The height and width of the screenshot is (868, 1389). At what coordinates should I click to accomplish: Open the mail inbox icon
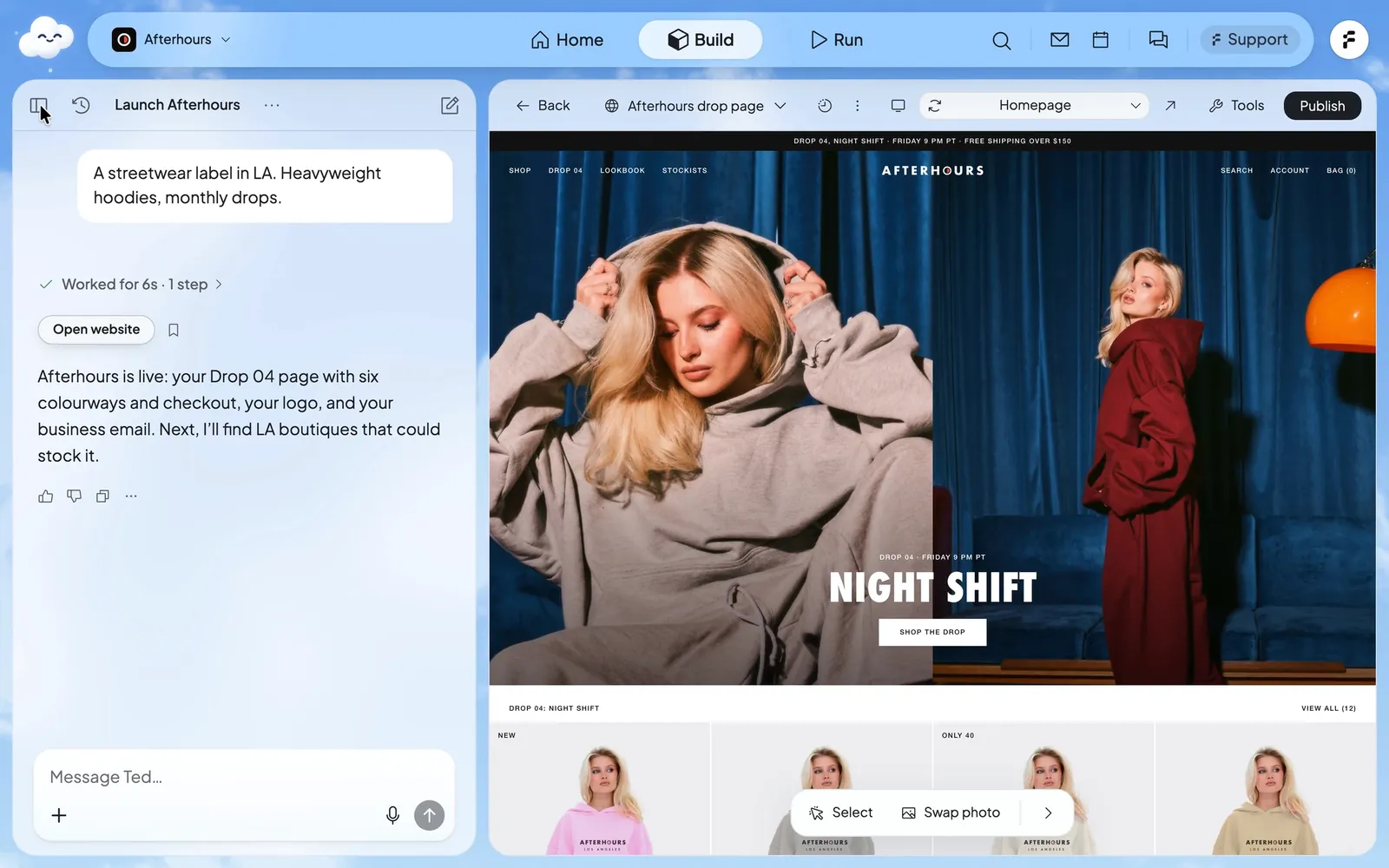pyautogui.click(x=1059, y=40)
